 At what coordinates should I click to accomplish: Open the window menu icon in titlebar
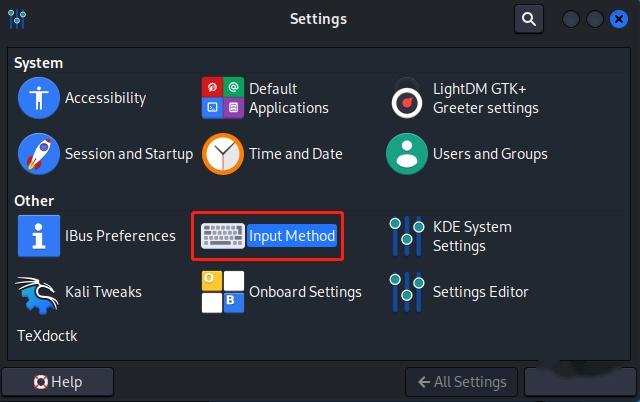[17, 19]
